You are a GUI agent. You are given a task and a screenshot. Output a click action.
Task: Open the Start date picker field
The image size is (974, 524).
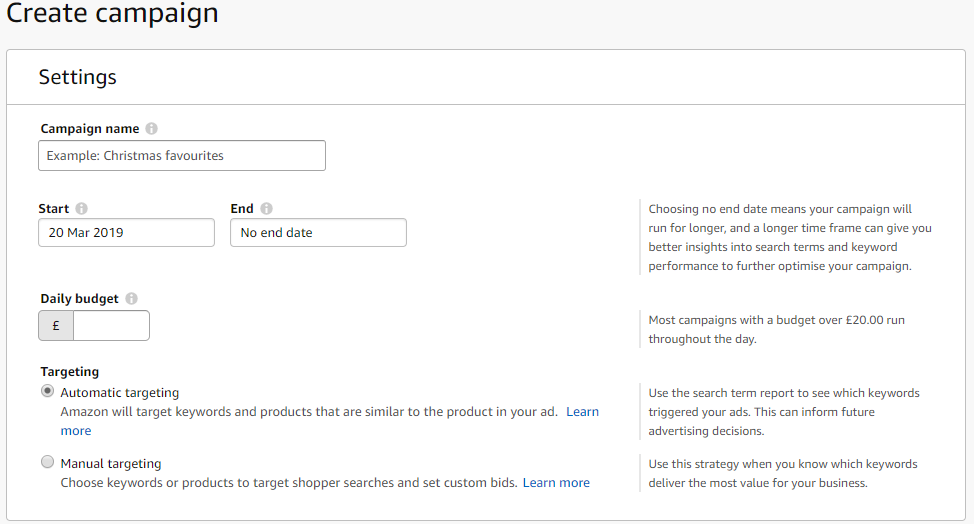(127, 232)
